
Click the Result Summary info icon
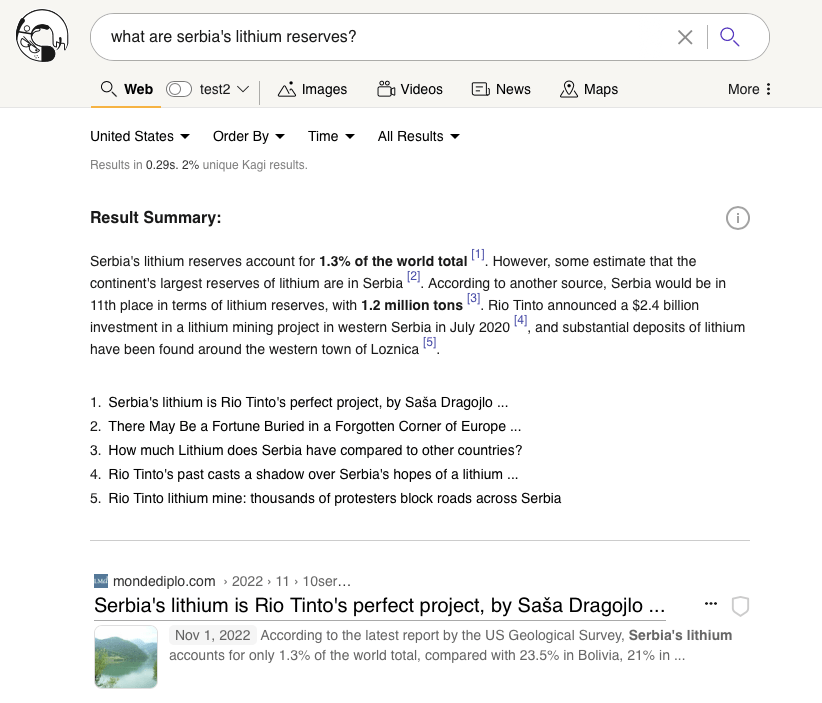tap(737, 218)
